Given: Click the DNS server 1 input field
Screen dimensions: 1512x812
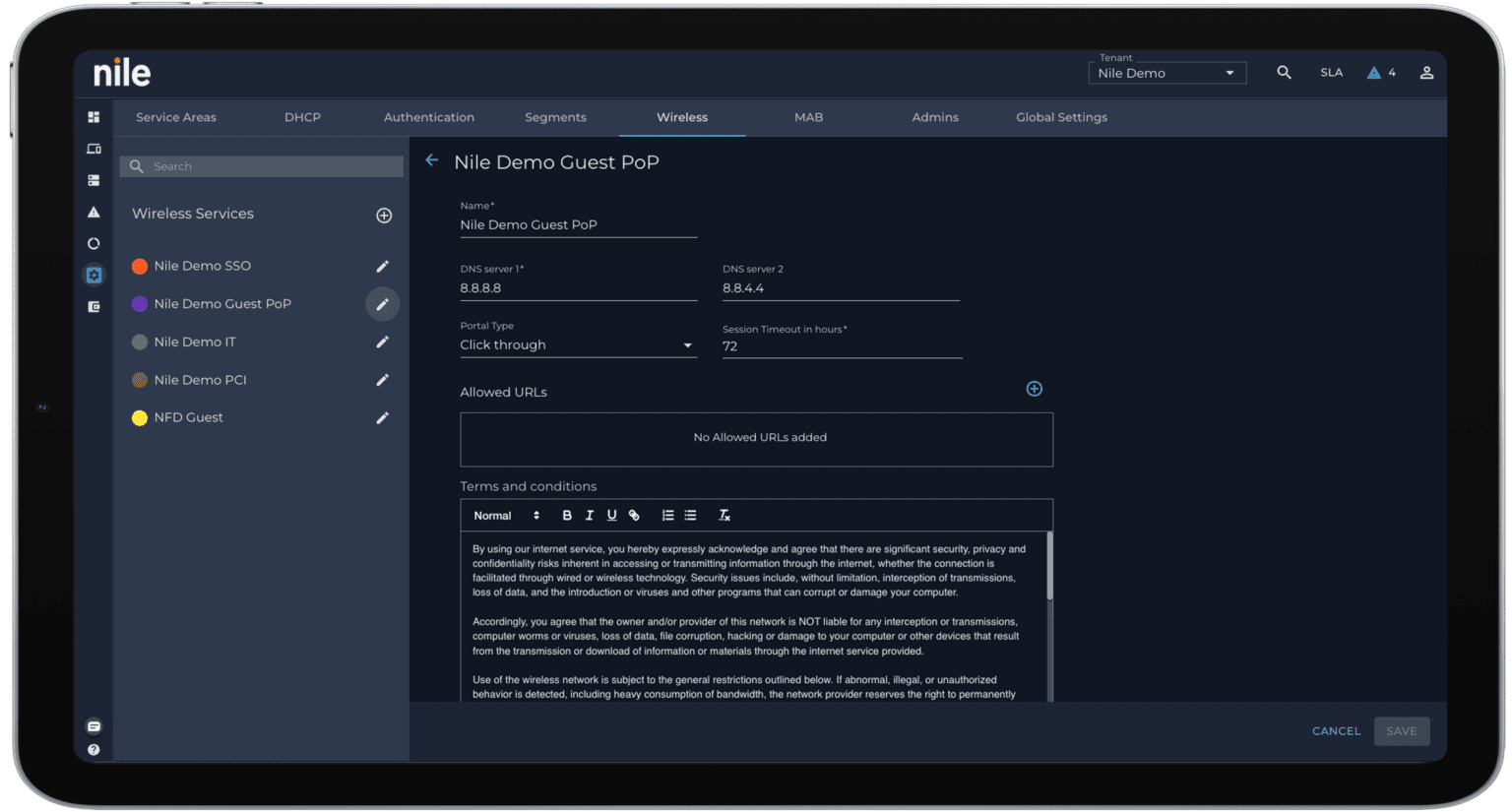Looking at the screenshot, I should [578, 288].
